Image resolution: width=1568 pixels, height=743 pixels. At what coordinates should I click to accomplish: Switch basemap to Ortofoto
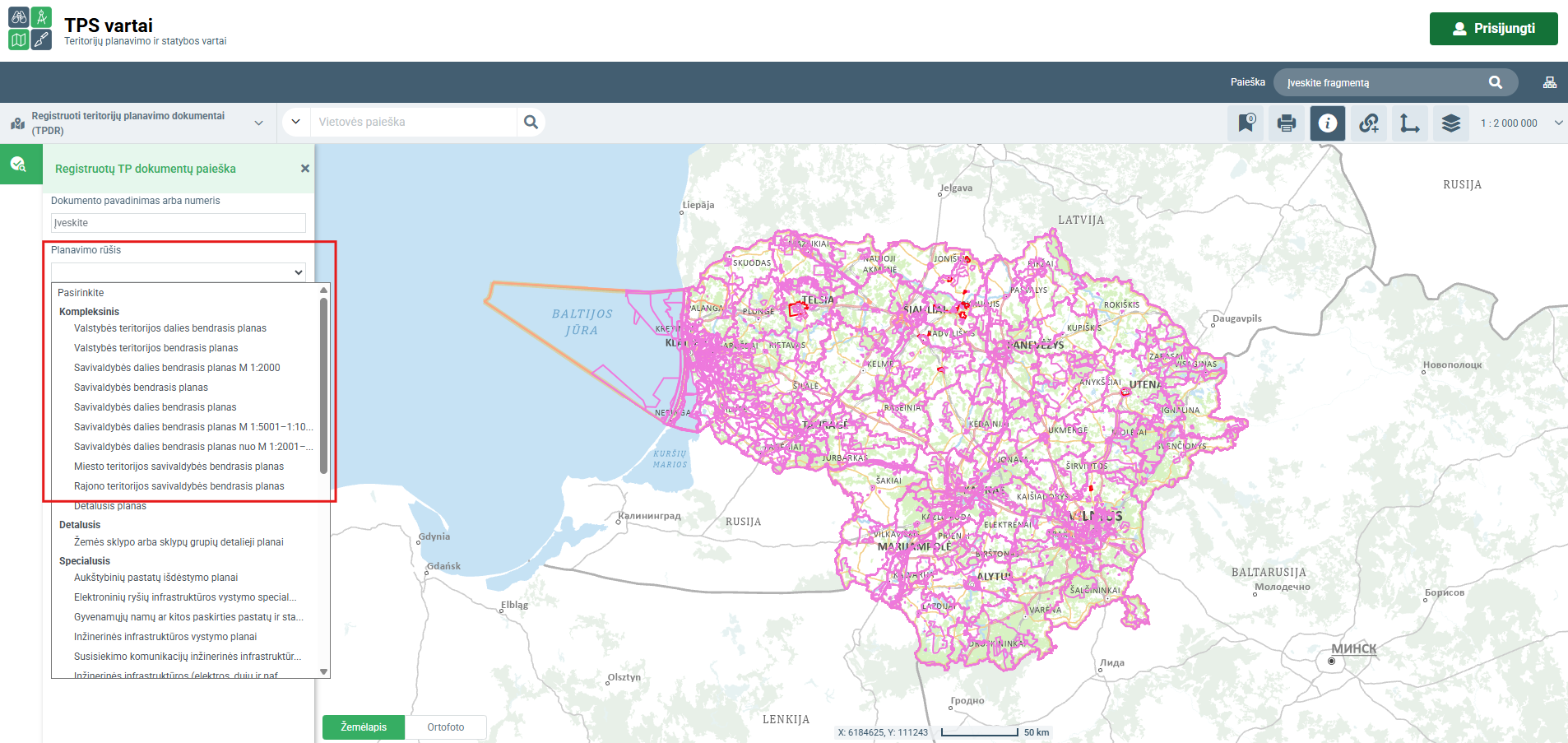pyautogui.click(x=445, y=727)
